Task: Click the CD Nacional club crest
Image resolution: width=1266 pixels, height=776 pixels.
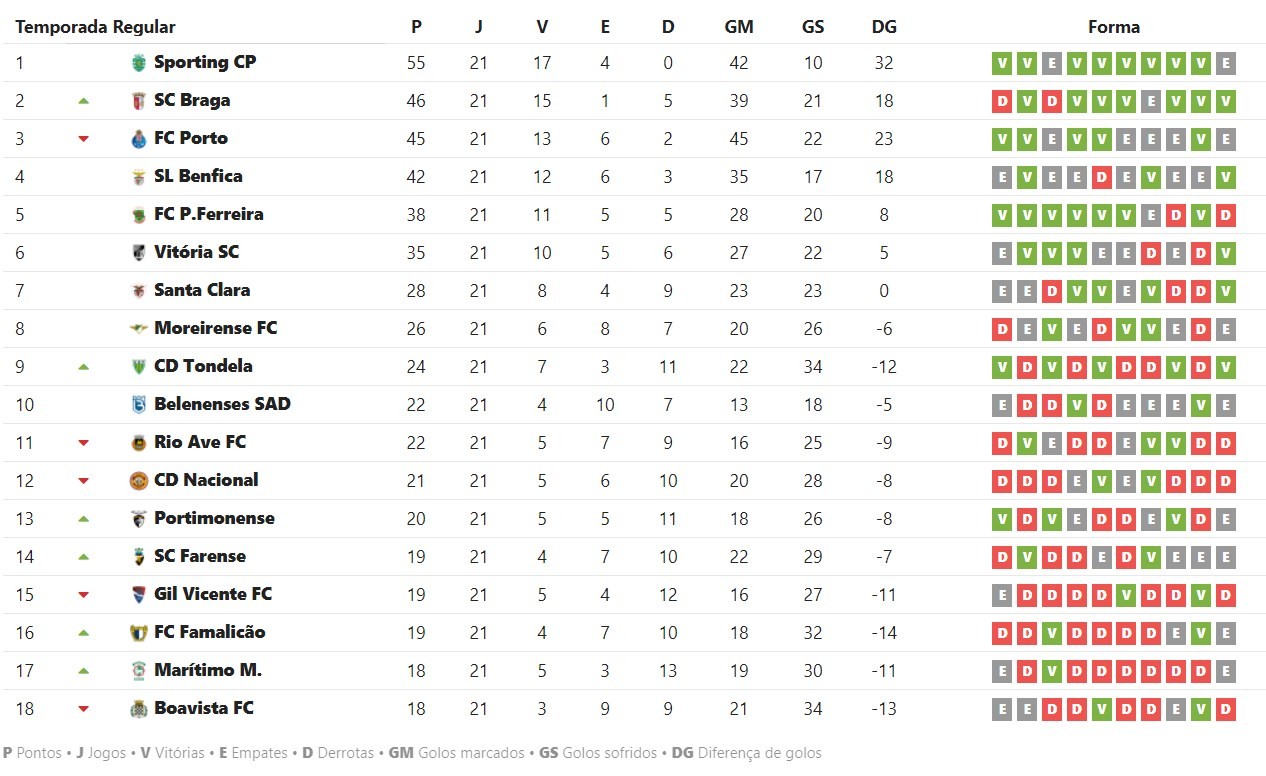Action: 138,481
